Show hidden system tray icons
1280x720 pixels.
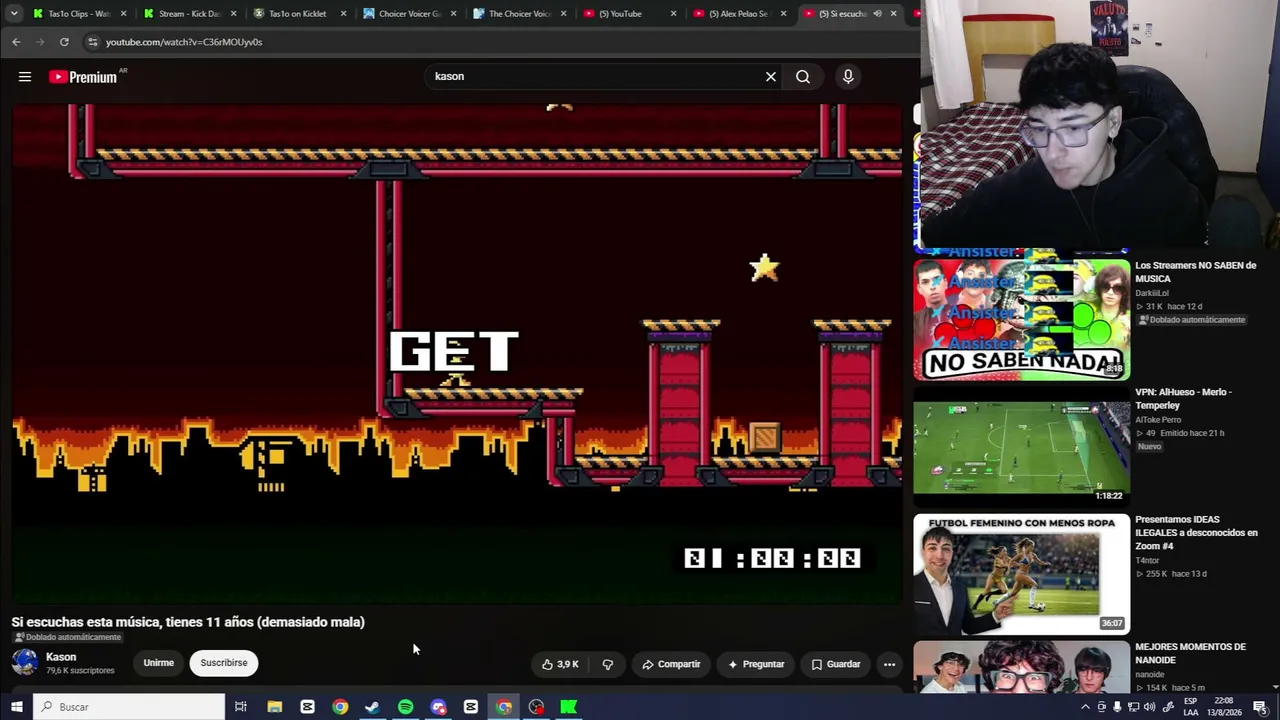pyautogui.click(x=1085, y=707)
